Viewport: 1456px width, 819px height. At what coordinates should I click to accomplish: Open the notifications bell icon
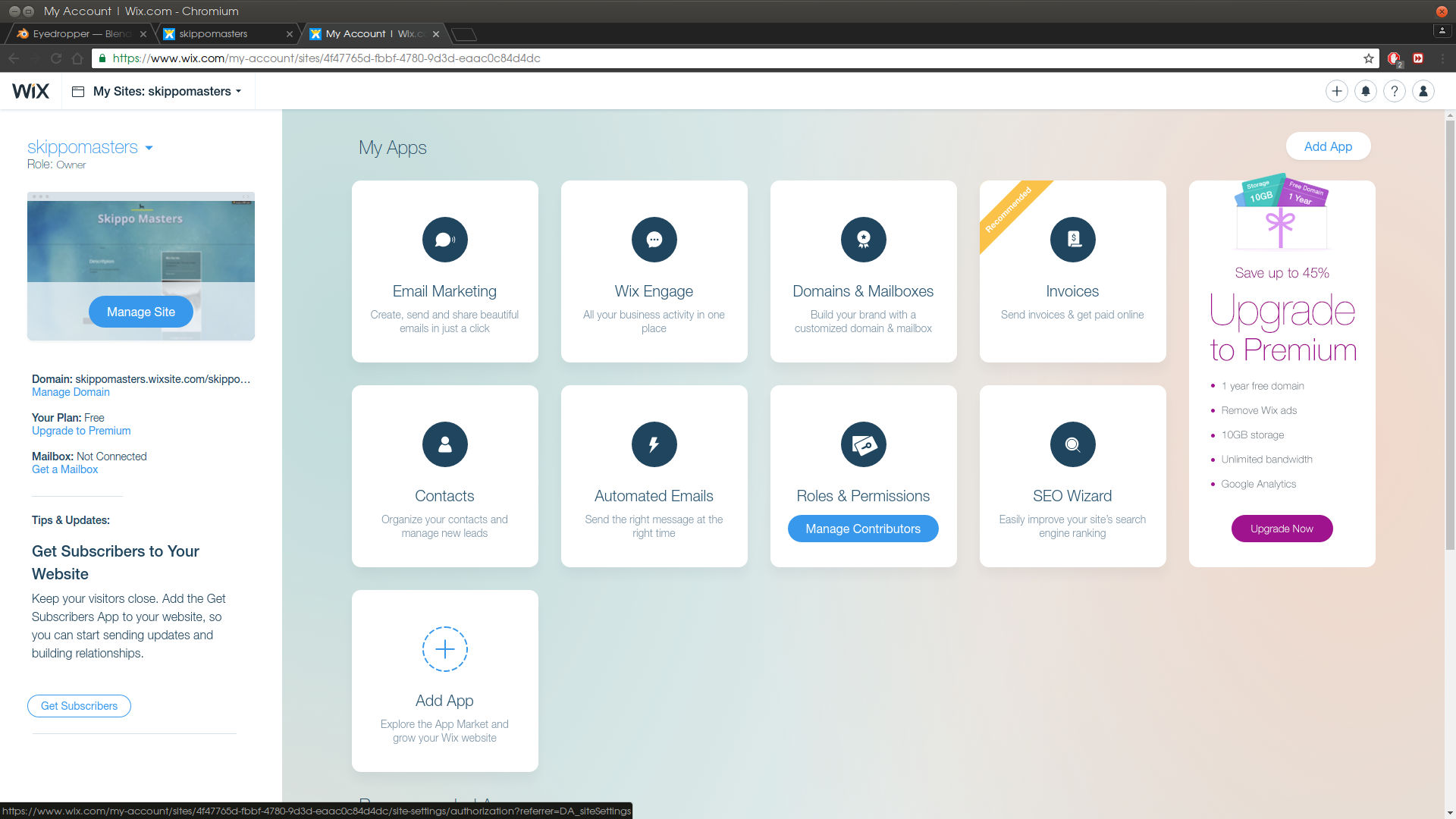pos(1366,91)
